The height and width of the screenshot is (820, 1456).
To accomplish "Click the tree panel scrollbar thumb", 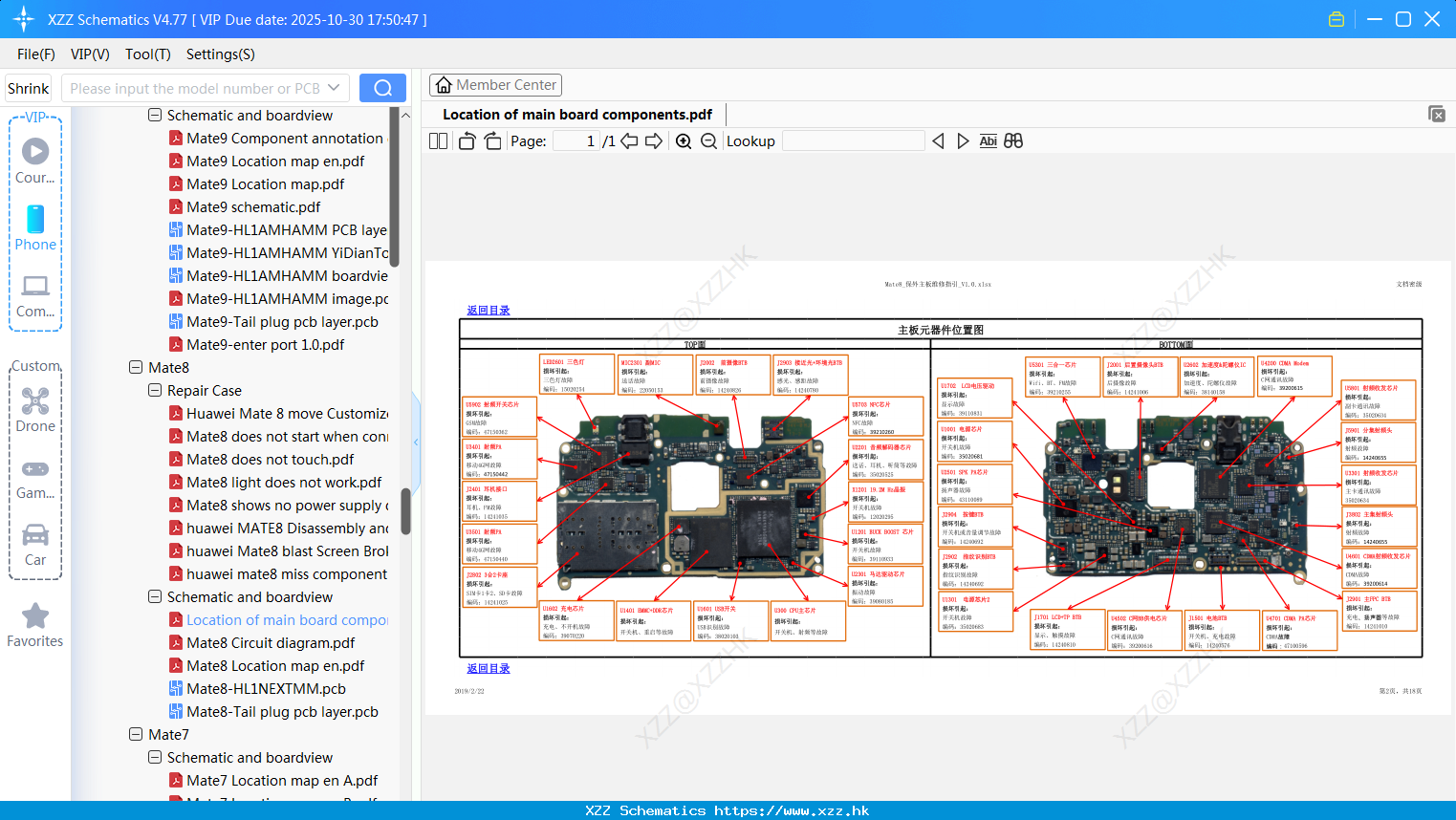I will point(405,511).
